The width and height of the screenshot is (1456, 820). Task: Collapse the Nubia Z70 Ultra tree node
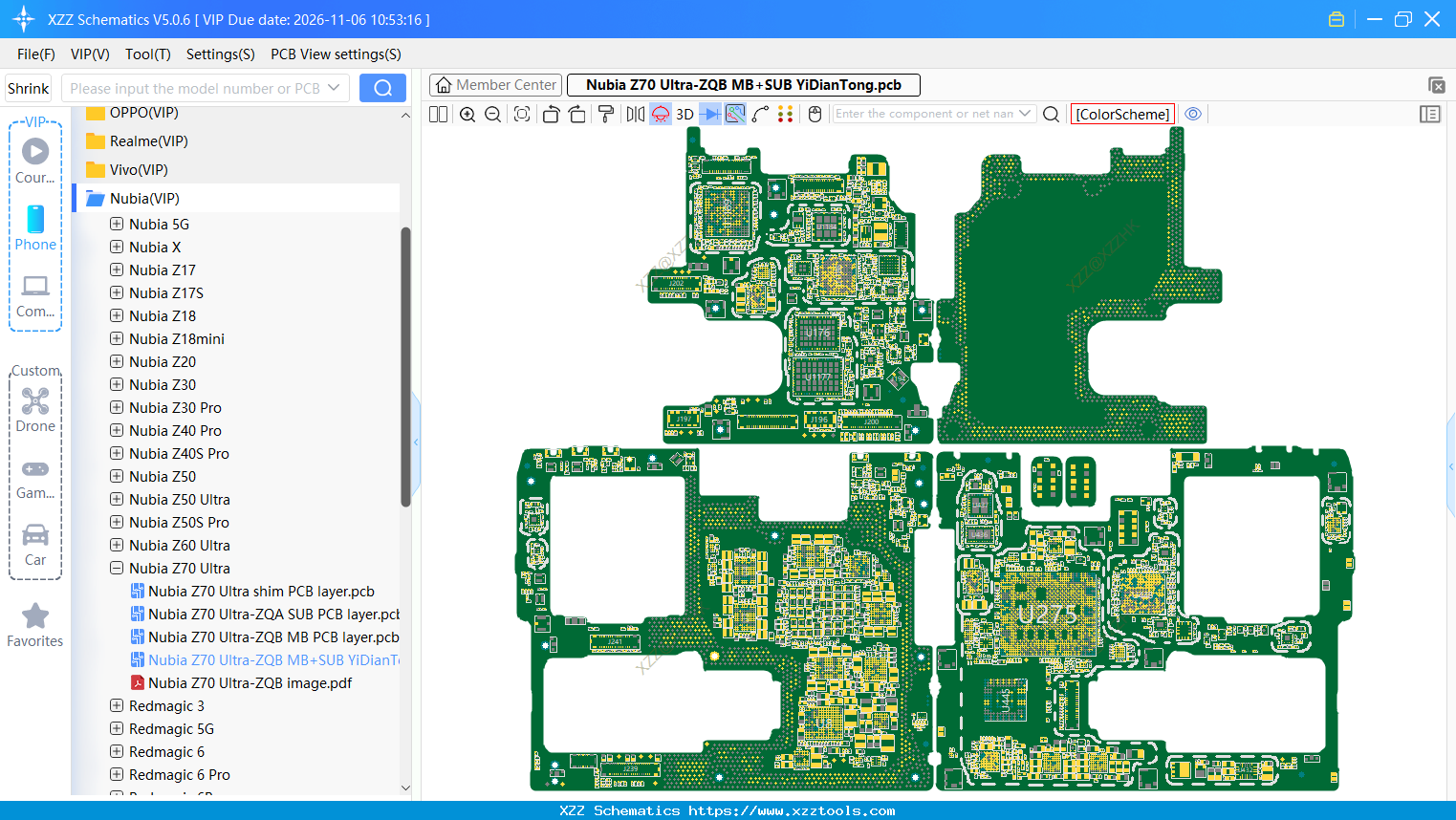tap(117, 569)
